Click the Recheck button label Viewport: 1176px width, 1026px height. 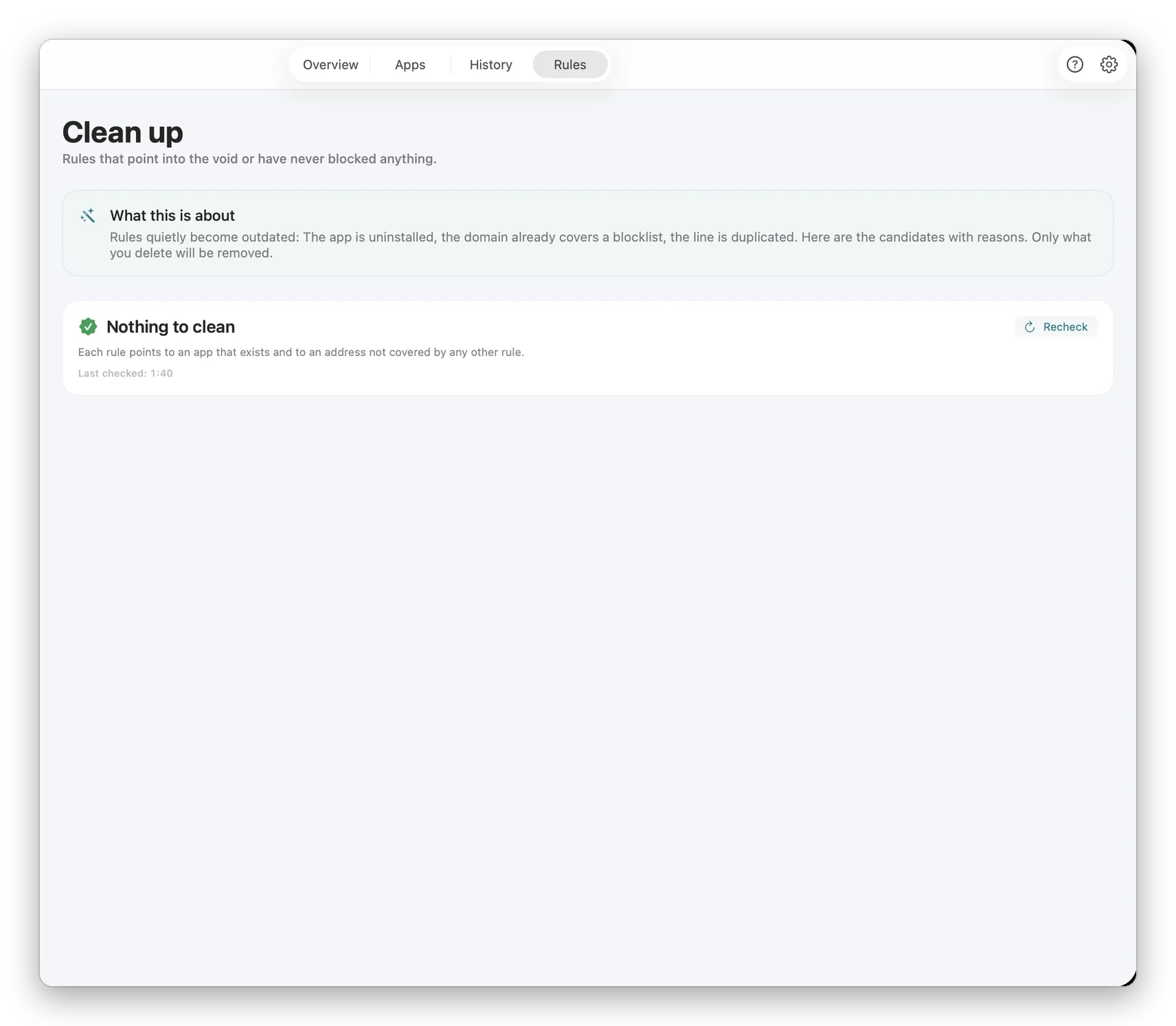1065,327
